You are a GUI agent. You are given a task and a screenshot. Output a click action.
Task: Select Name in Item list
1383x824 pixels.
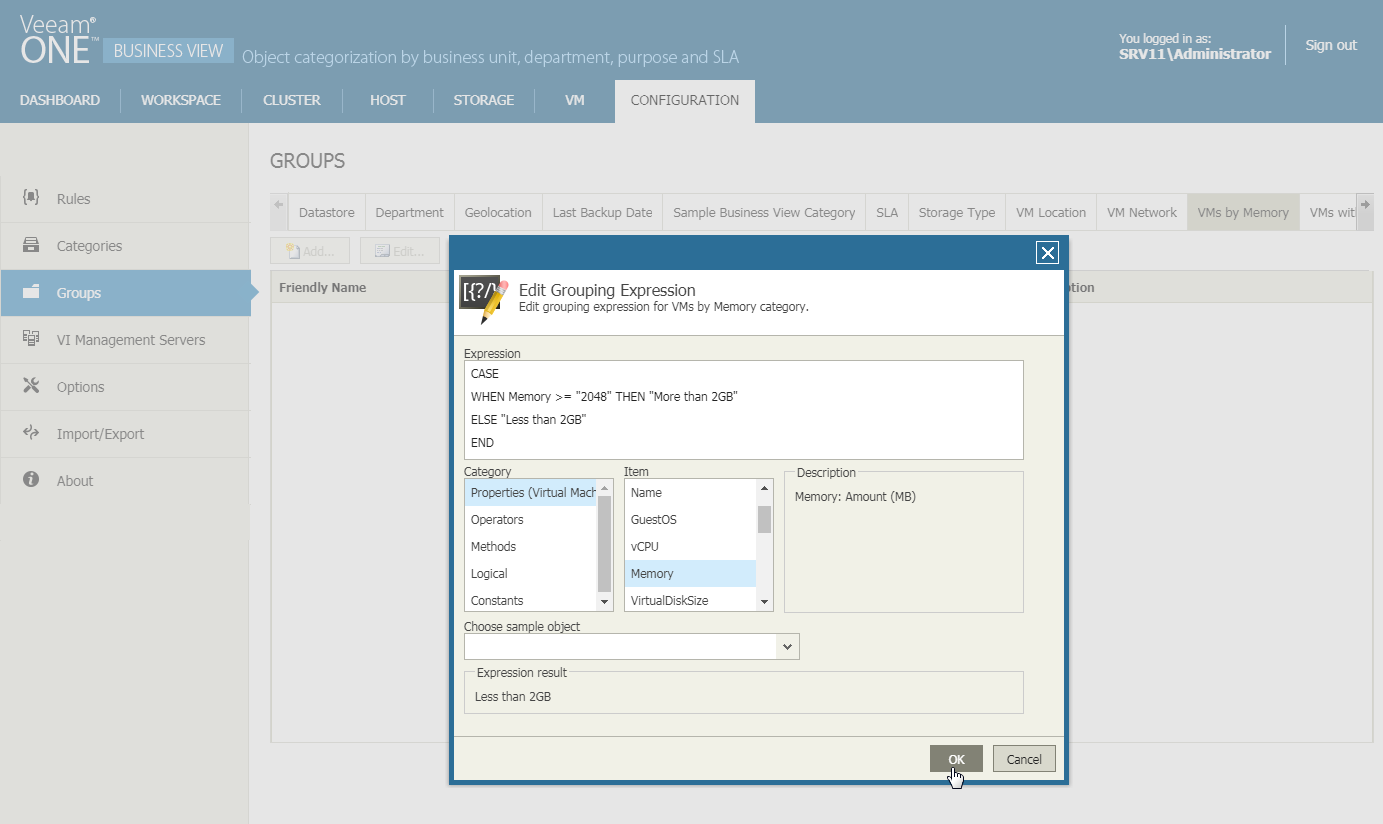pyautogui.click(x=691, y=492)
